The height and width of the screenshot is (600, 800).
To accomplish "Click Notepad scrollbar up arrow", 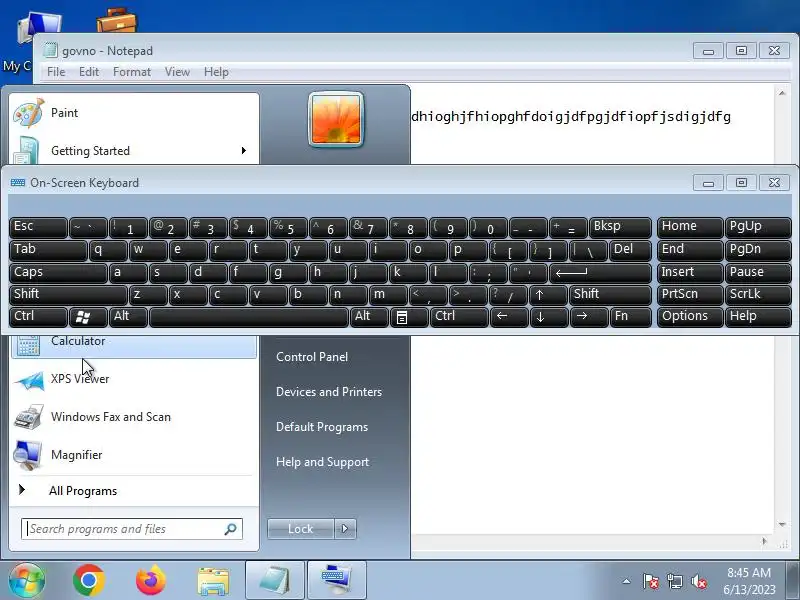I will [782, 93].
